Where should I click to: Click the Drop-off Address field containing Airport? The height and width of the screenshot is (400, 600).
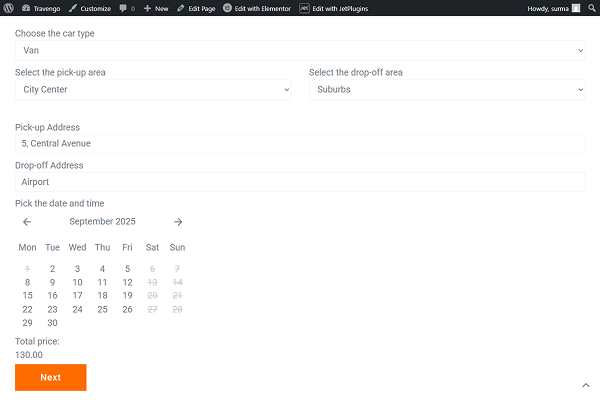[x=300, y=182]
